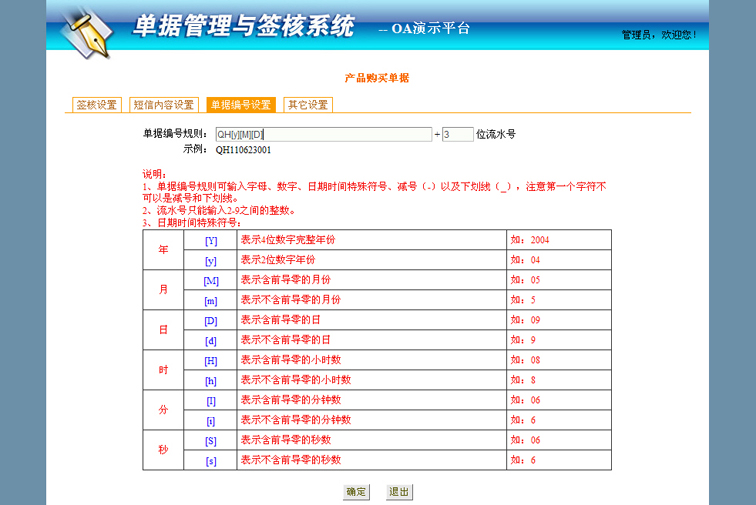Open the 短信内容设置 tab

(163, 105)
